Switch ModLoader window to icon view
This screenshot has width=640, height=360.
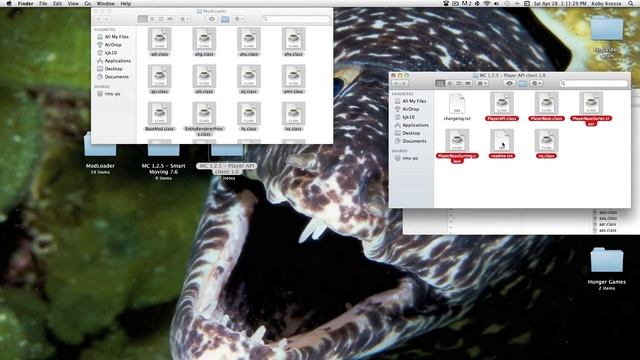[x=142, y=19]
